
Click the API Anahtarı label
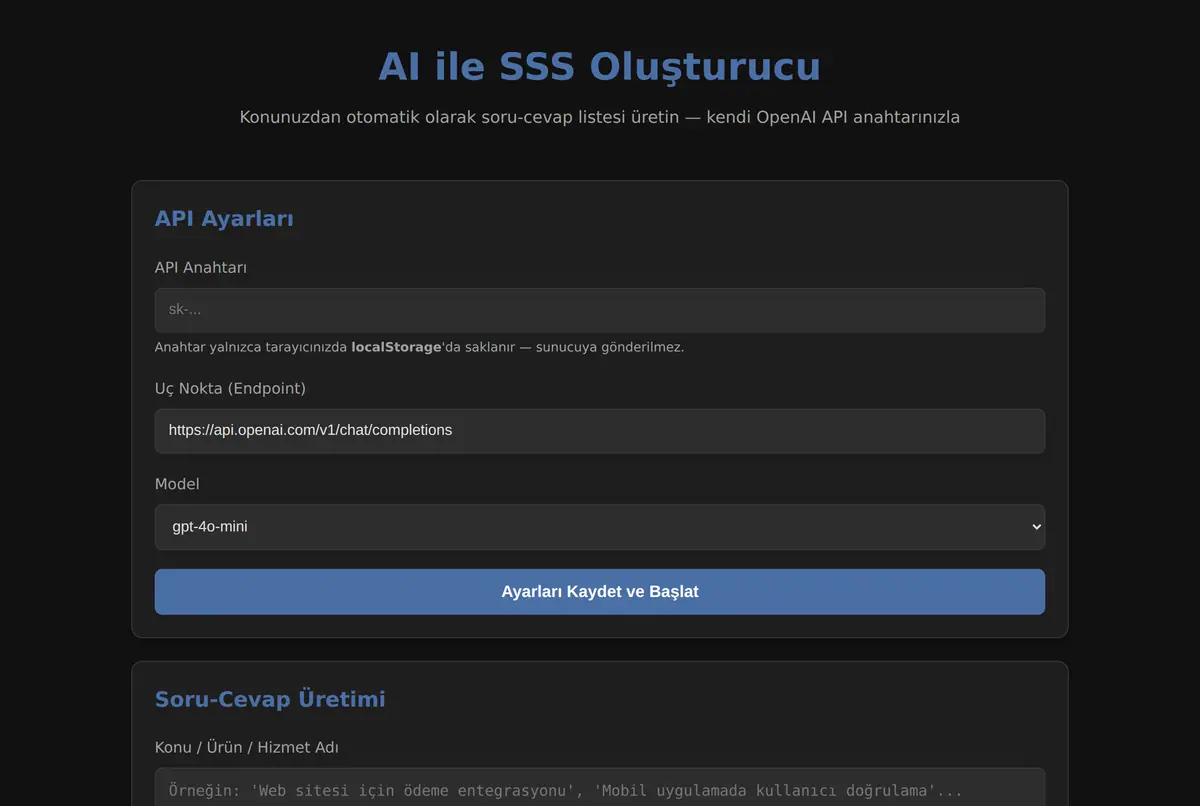pyautogui.click(x=201, y=267)
